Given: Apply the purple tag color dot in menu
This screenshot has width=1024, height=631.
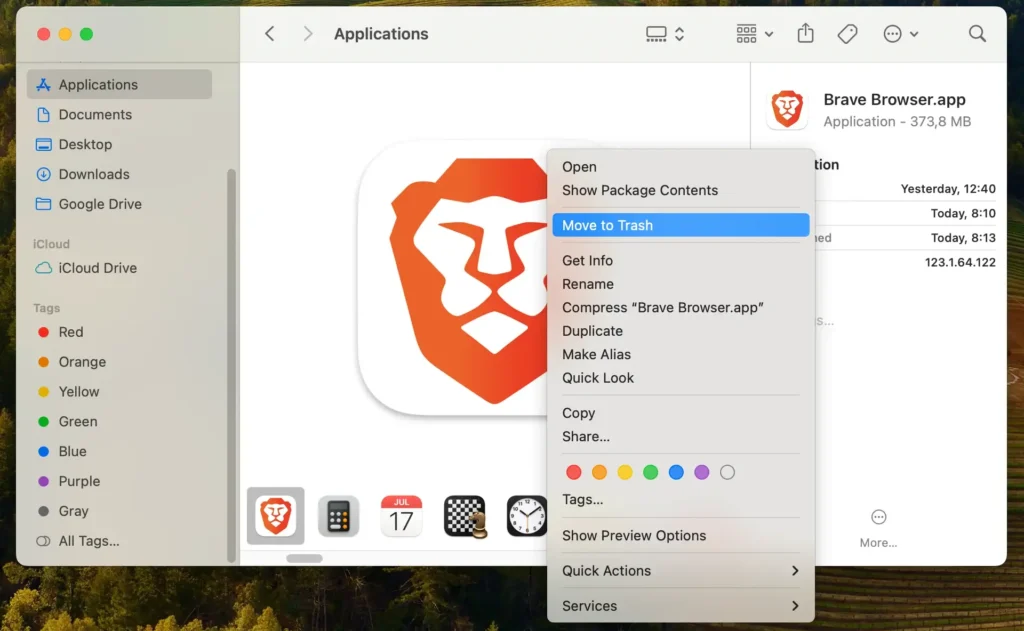Looking at the screenshot, I should 701,472.
